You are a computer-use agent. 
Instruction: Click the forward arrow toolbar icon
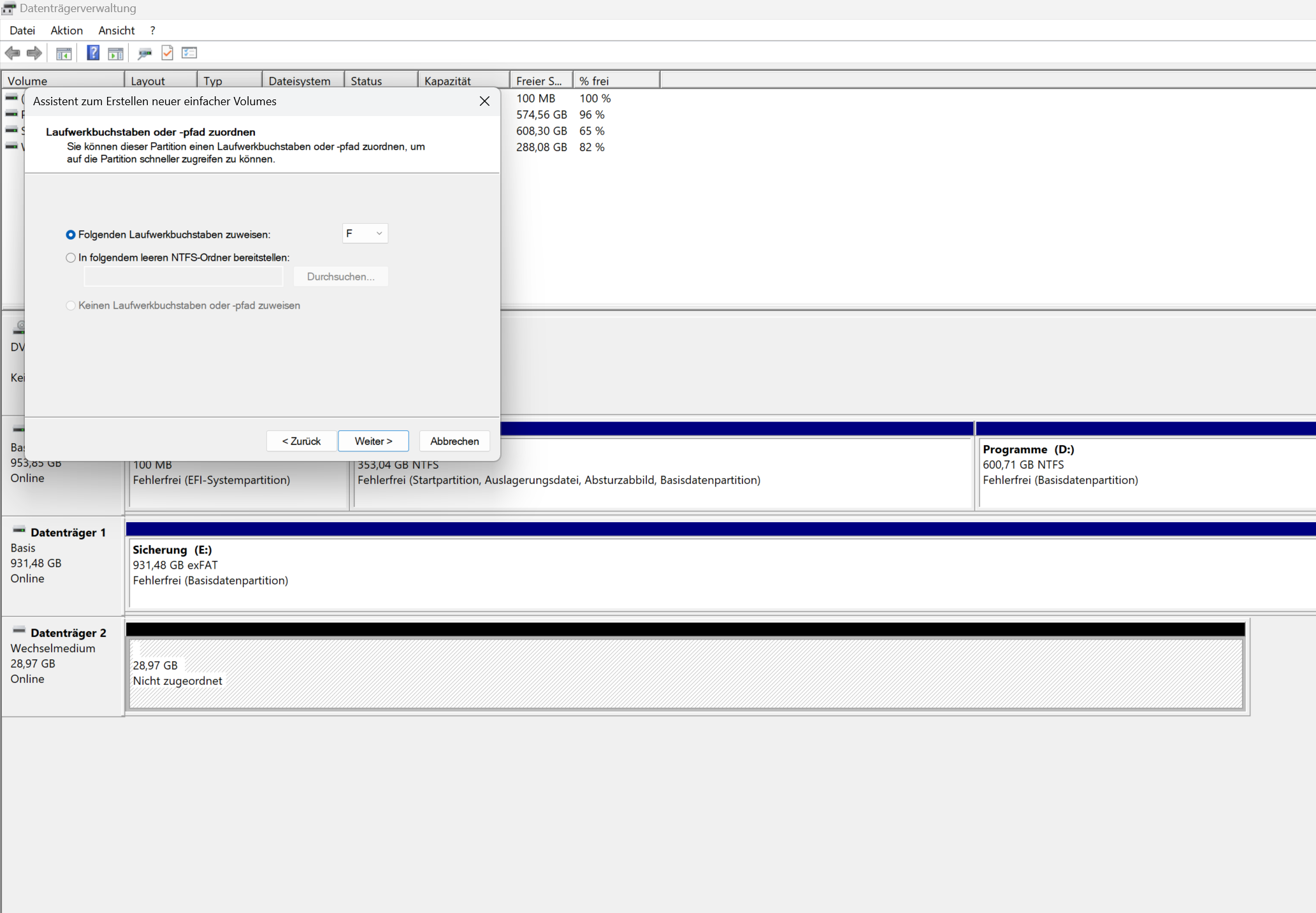(x=34, y=53)
